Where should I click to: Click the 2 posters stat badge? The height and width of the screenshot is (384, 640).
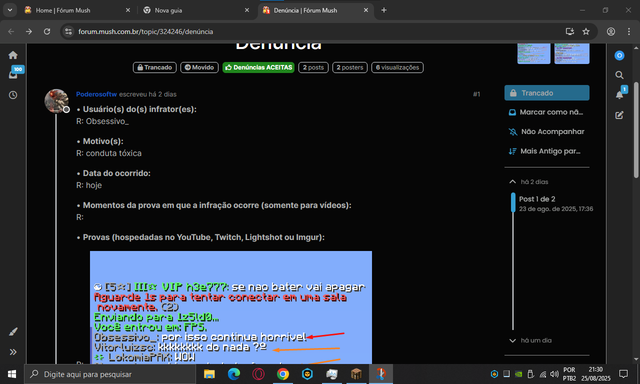(350, 67)
